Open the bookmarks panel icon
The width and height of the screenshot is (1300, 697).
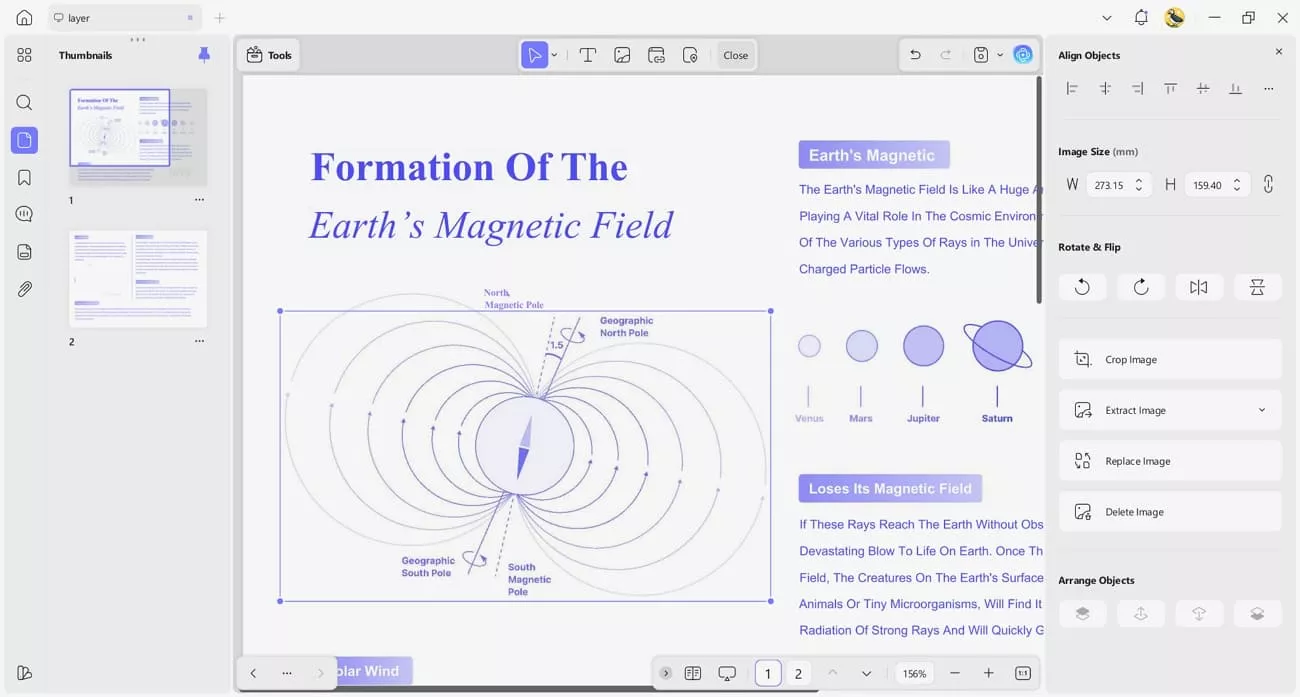[24, 177]
